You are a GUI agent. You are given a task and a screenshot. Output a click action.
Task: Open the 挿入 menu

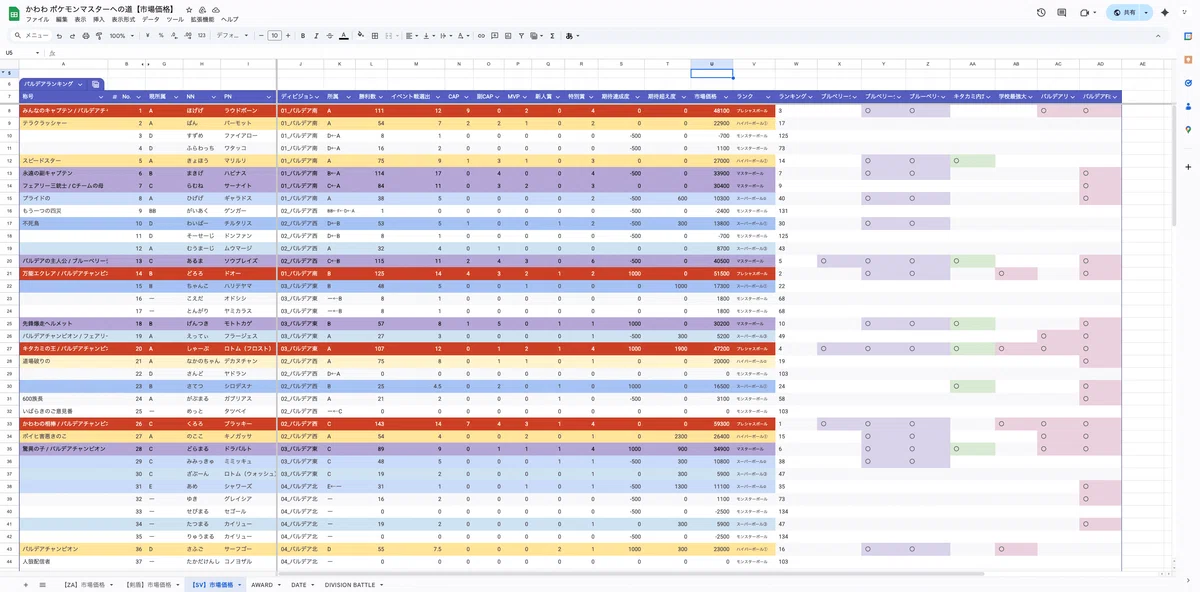pyautogui.click(x=99, y=20)
